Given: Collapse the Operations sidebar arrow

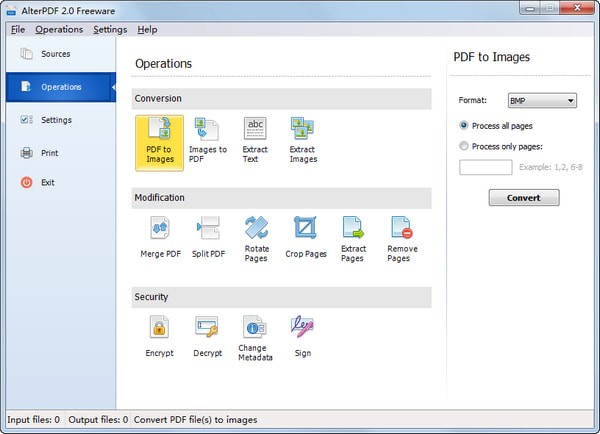Looking at the screenshot, I should point(113,87).
